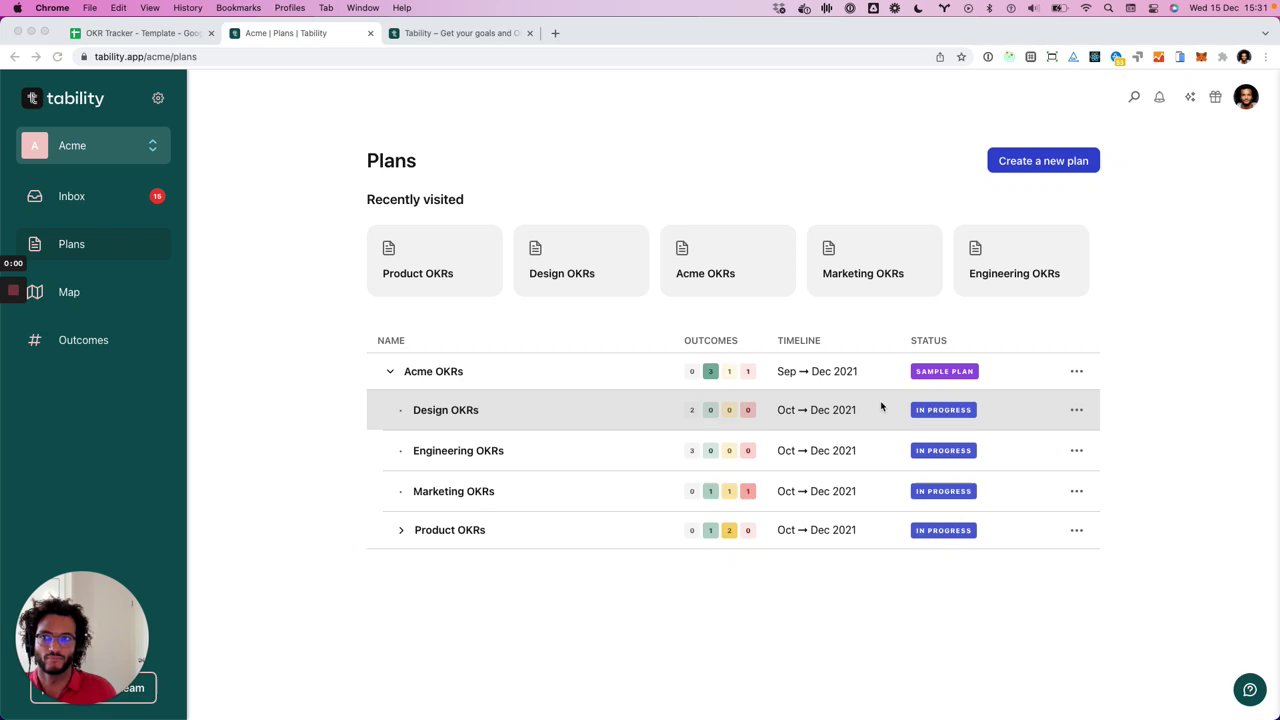The height and width of the screenshot is (720, 1280).
Task: Open Profiles menu in menu bar
Action: (289, 8)
